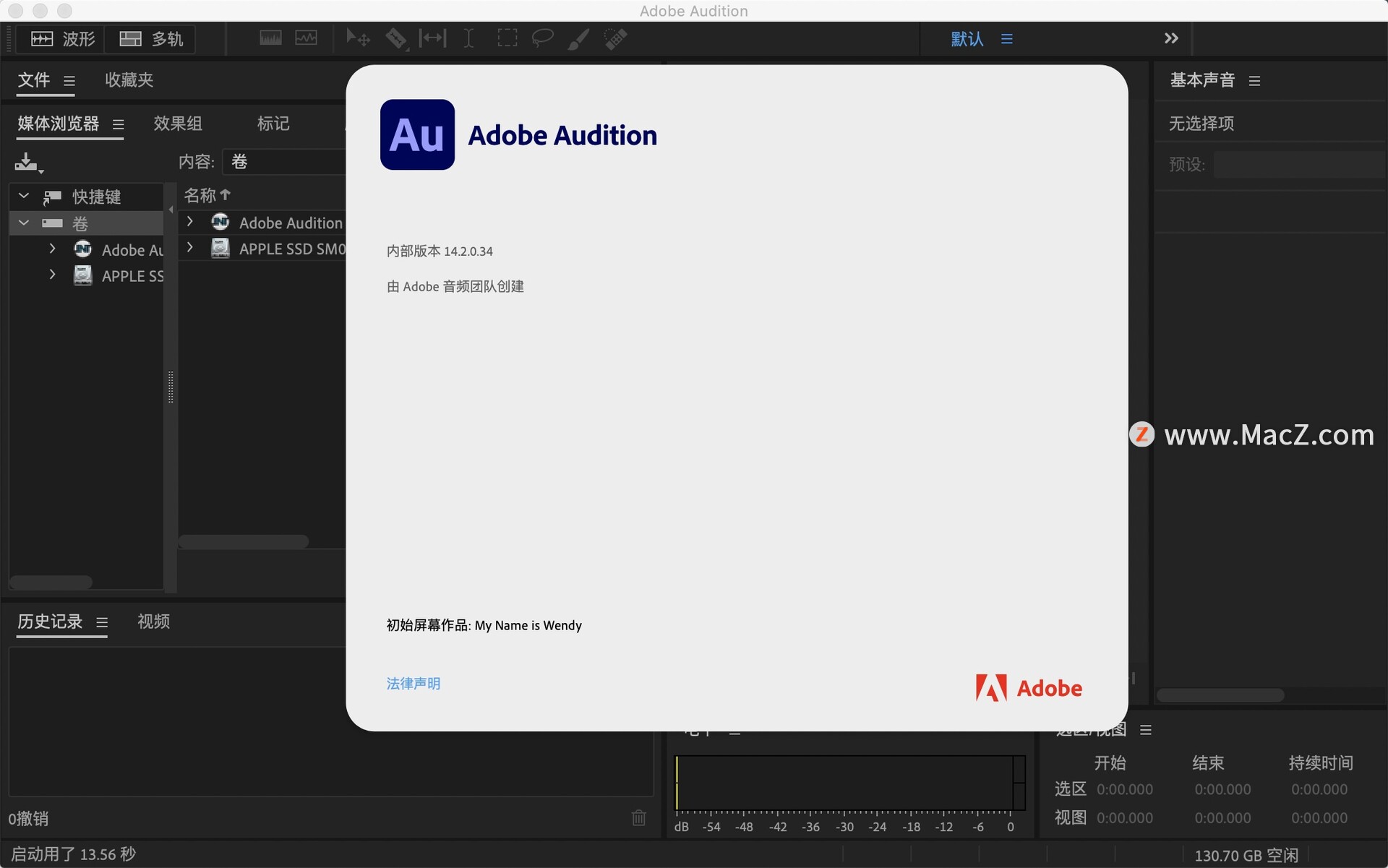Screen dimensions: 1388x868
Task: Open the 默认 workspace menu
Action: [x=967, y=39]
